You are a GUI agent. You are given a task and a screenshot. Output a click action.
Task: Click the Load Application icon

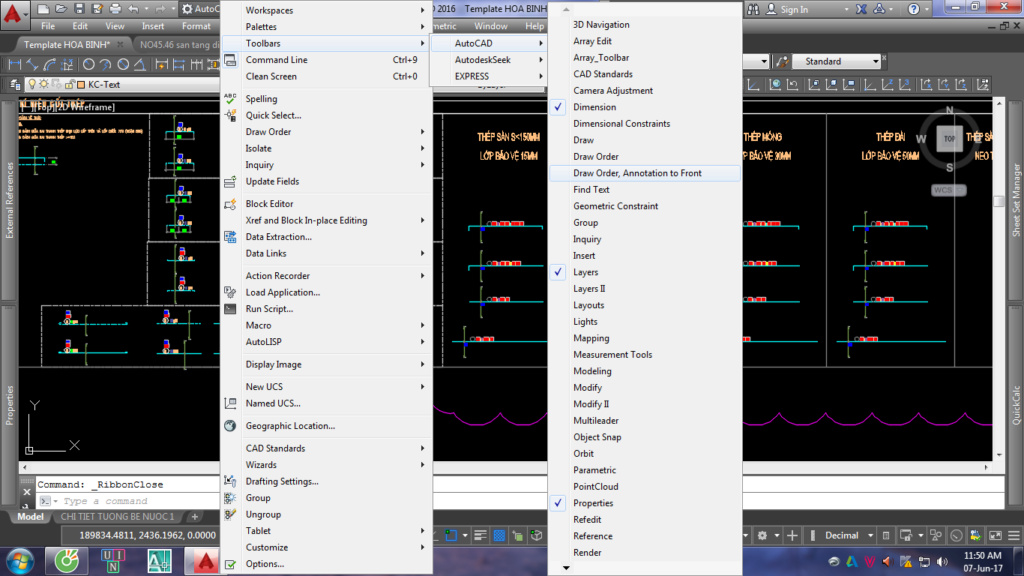pos(230,293)
